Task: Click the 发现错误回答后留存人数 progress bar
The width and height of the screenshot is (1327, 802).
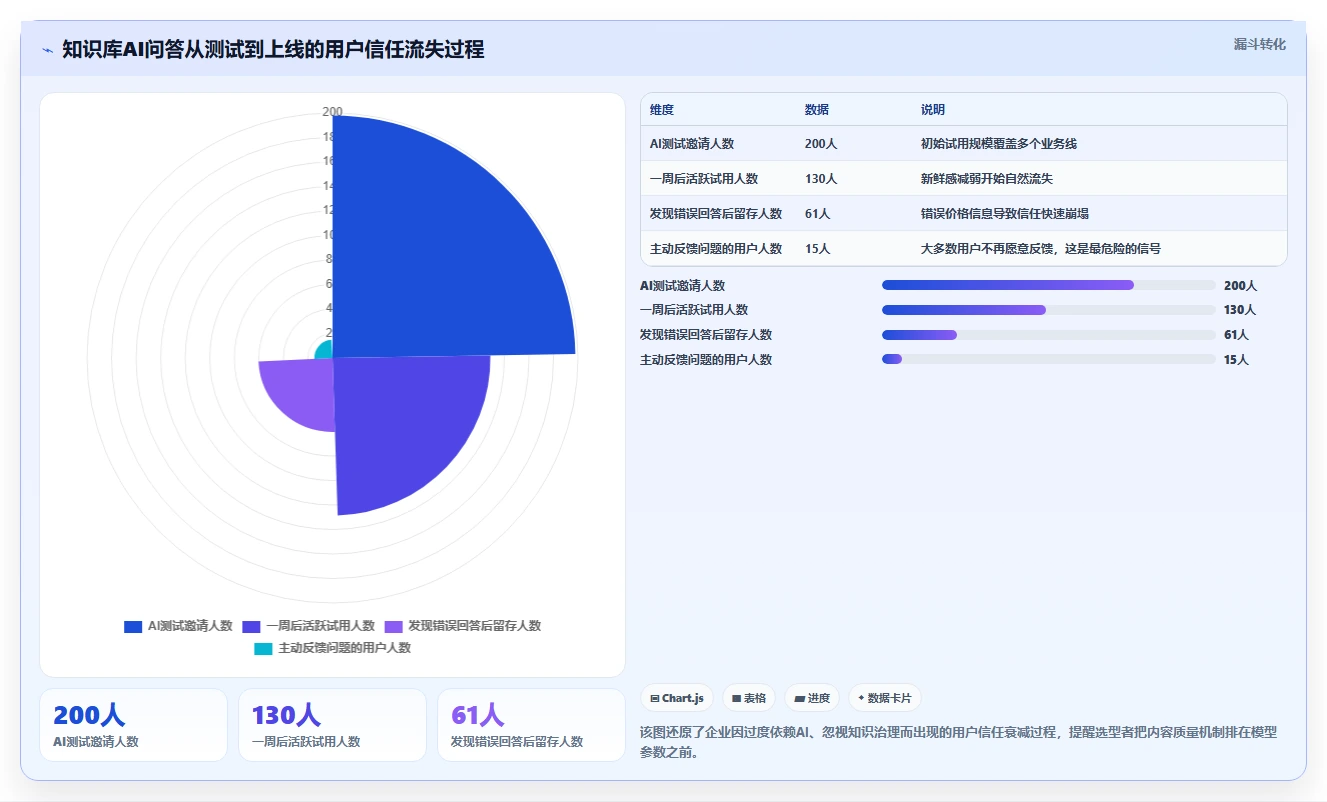Action: pos(1049,334)
